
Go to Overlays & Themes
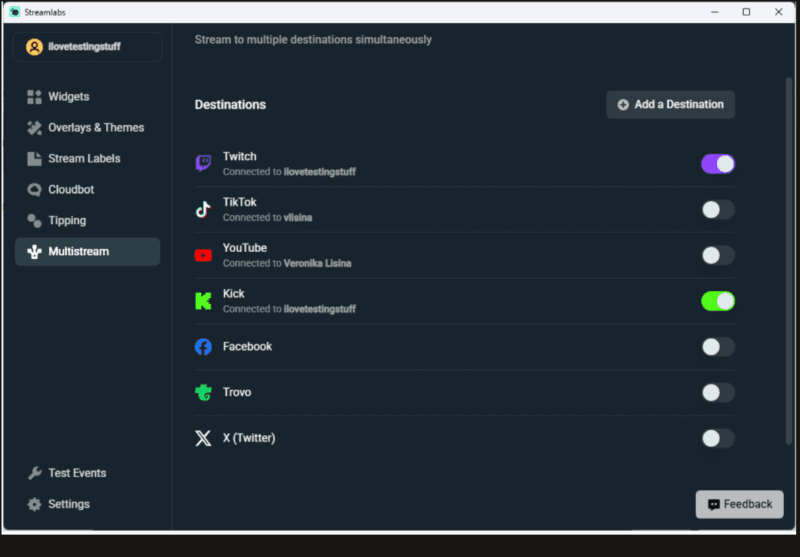(x=87, y=128)
